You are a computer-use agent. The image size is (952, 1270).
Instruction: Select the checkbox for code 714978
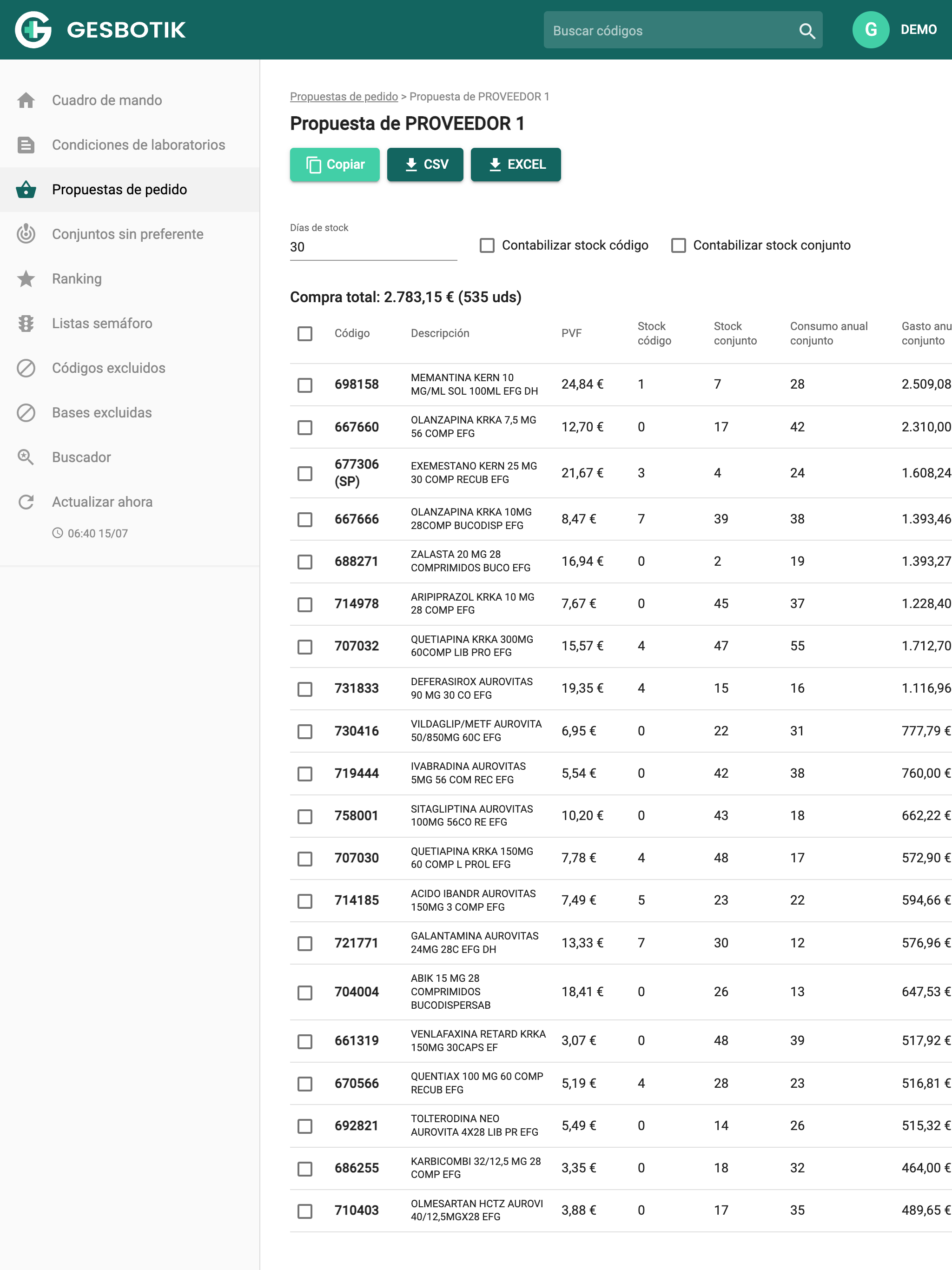[x=304, y=604]
